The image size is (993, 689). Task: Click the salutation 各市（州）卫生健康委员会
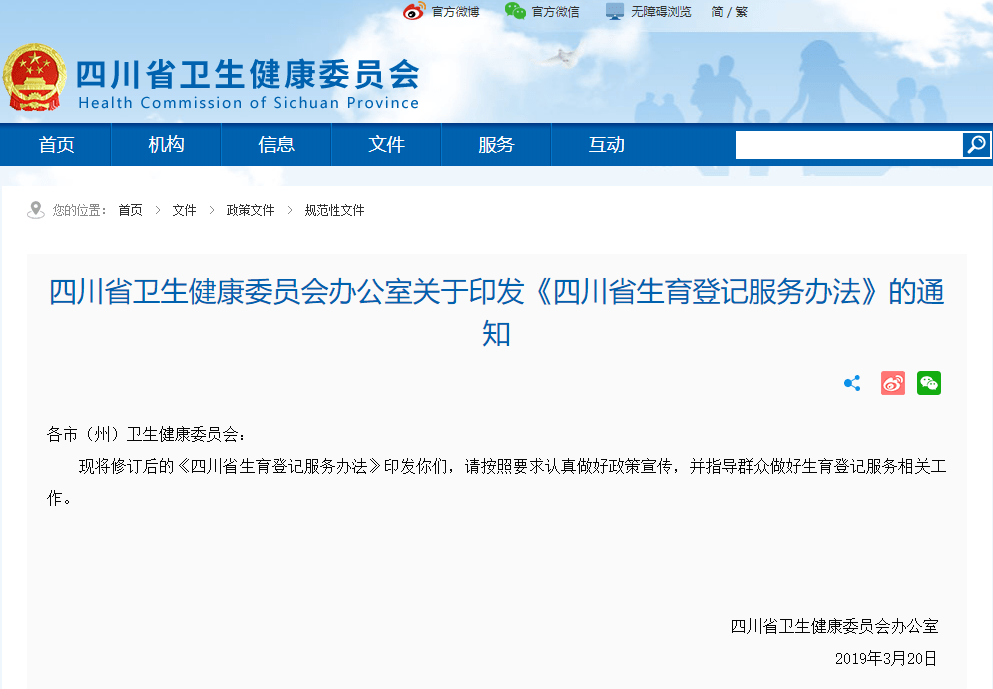(146, 434)
